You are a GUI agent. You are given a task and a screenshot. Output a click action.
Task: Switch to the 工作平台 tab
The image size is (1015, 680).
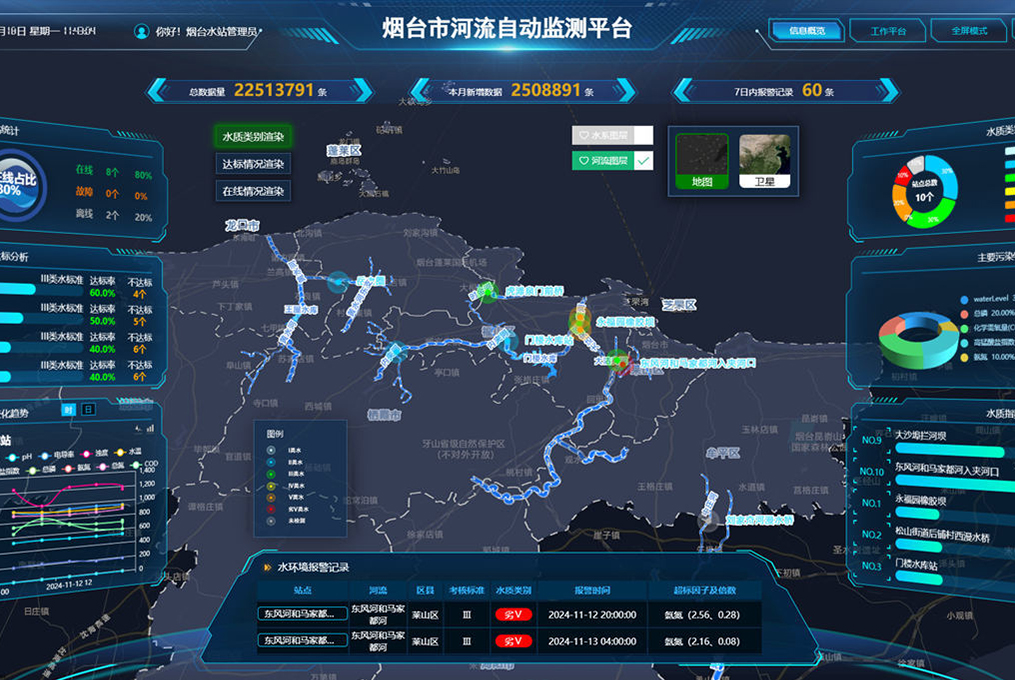point(887,31)
